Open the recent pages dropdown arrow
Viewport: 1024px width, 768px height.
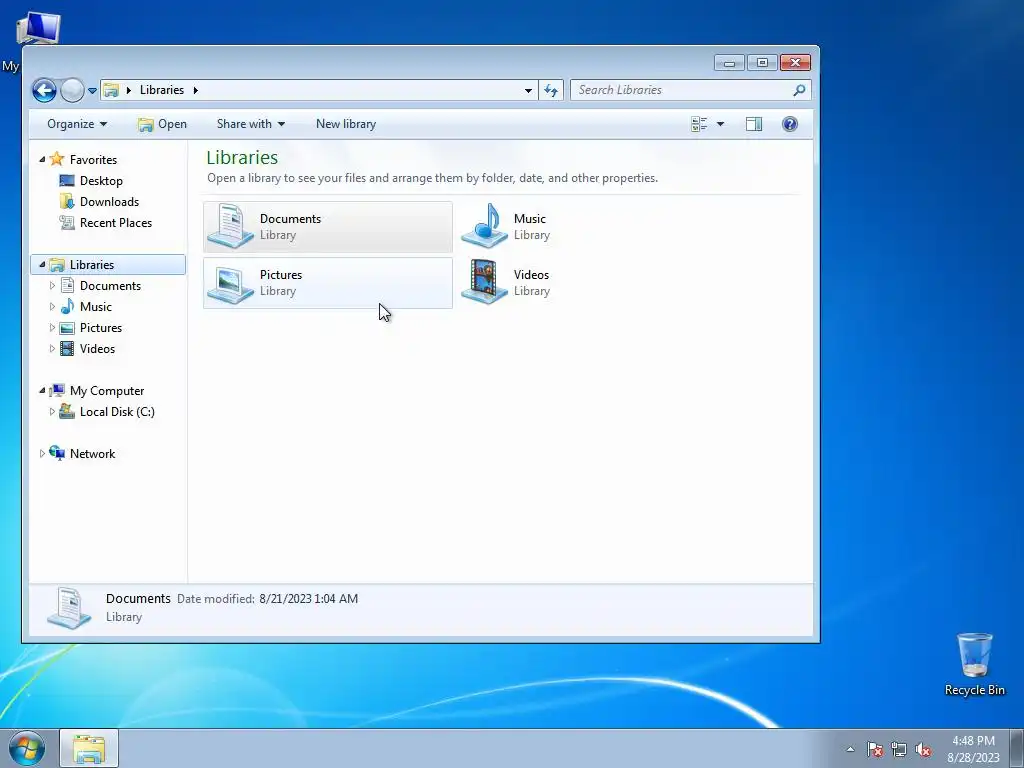click(x=92, y=91)
